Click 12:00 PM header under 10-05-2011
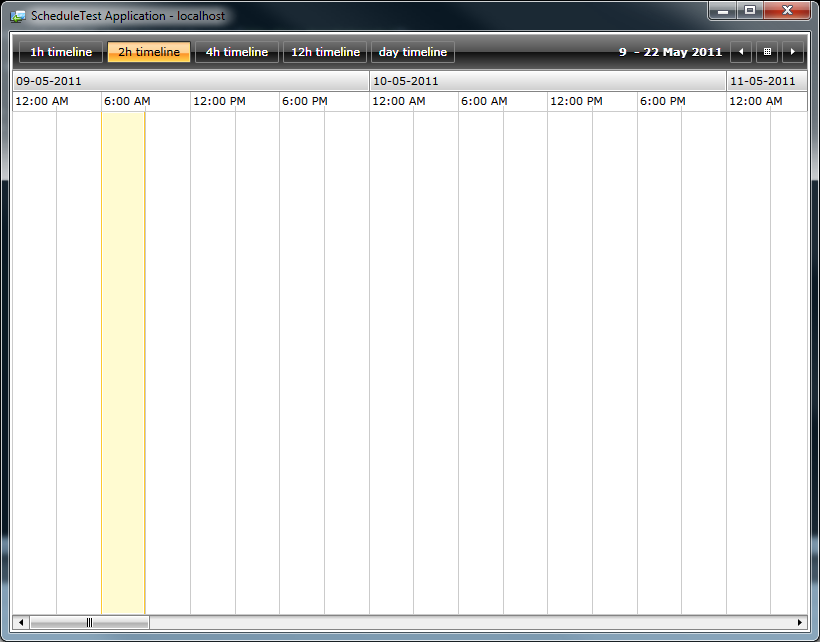The image size is (820, 642). point(593,101)
